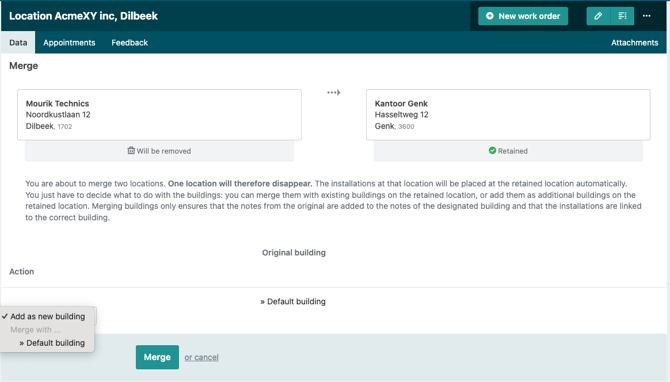Click the Action column header

pyautogui.click(x=22, y=272)
